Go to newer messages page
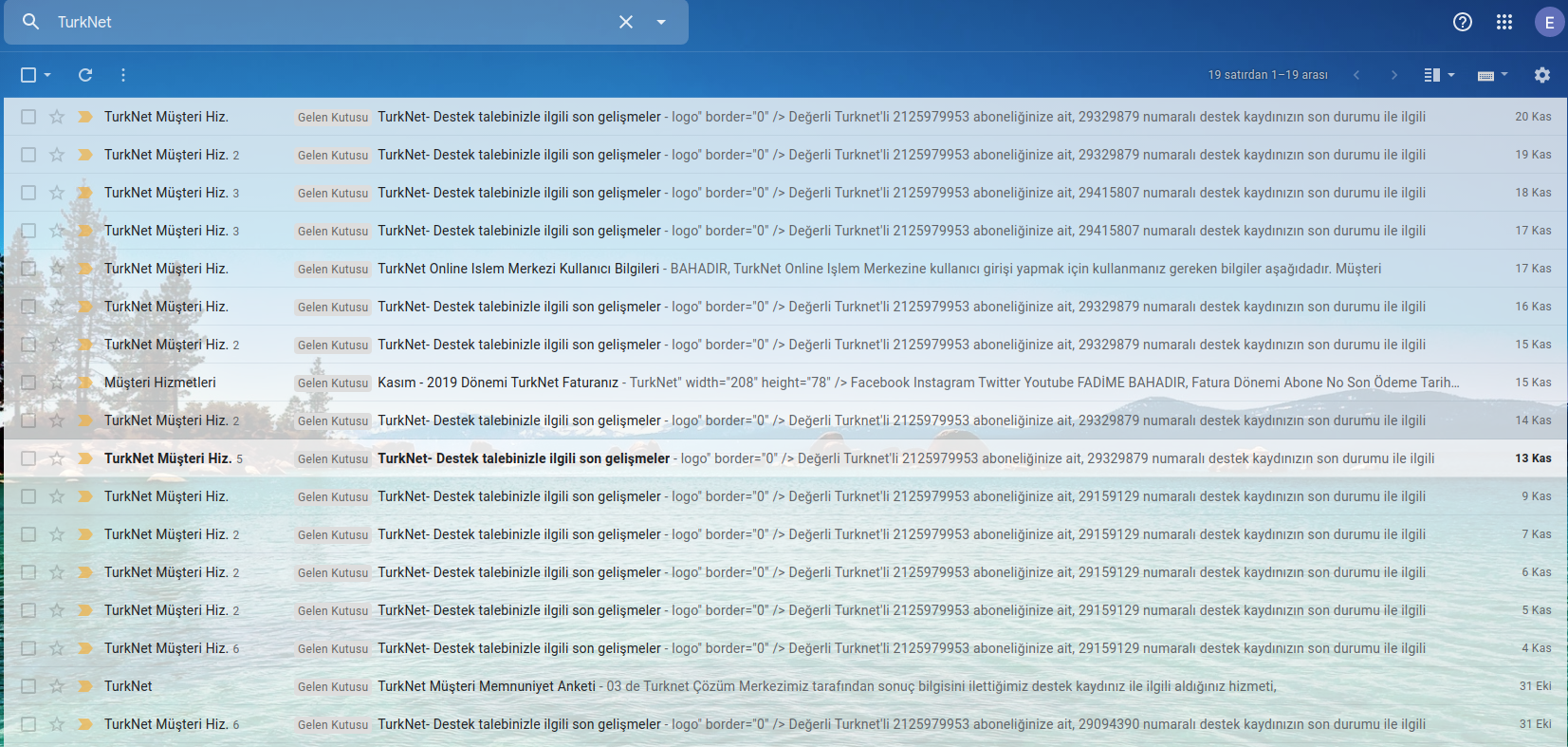Image resolution: width=1568 pixels, height=747 pixels. (1356, 75)
